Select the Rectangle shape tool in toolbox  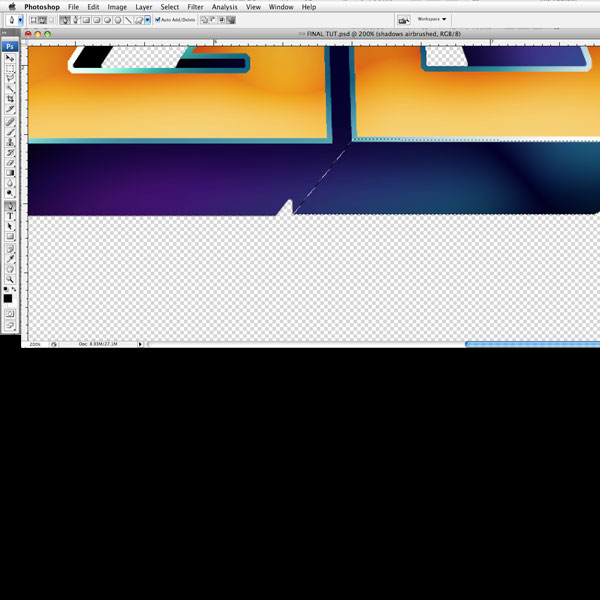click(x=10, y=236)
